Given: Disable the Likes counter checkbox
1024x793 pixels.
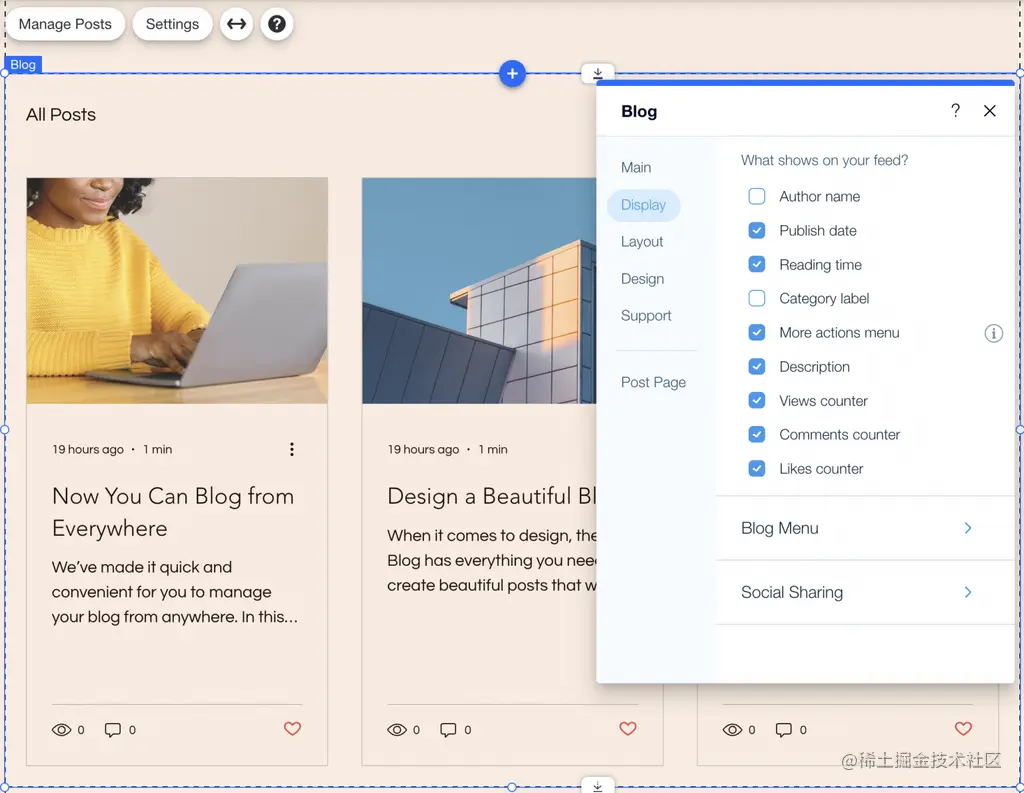Looking at the screenshot, I should point(757,468).
